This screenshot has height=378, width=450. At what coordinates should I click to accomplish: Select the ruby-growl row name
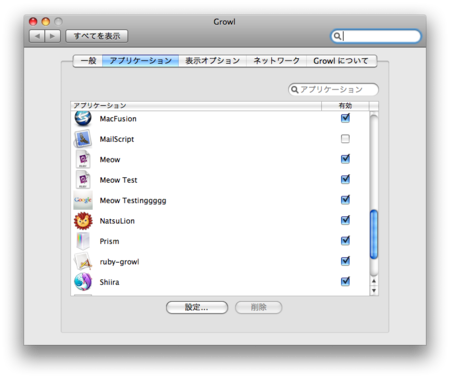[x=119, y=262]
